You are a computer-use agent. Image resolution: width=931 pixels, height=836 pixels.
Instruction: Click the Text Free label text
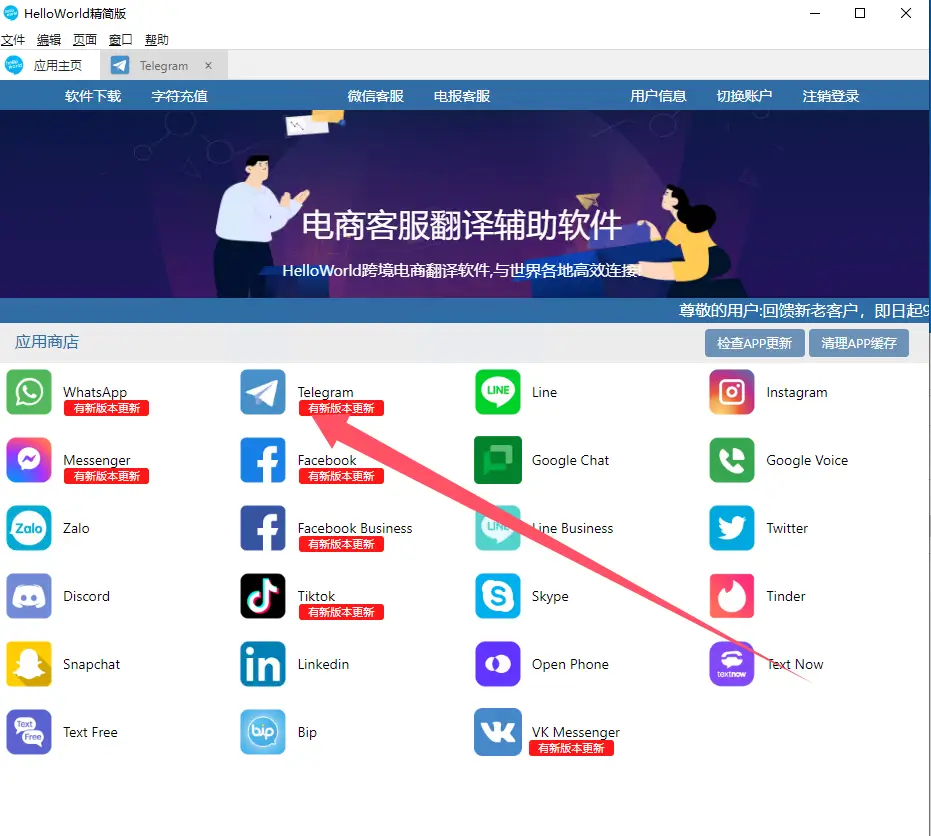[90, 732]
